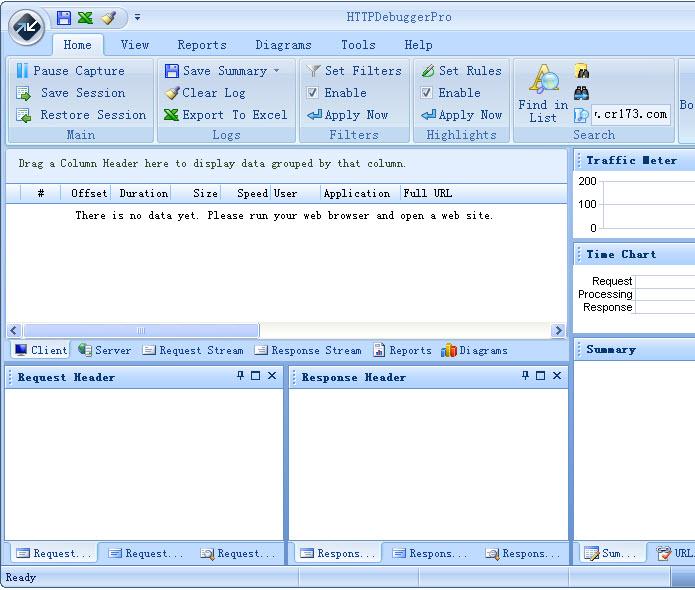Select the Server tab
The height and width of the screenshot is (590, 695).
105,350
